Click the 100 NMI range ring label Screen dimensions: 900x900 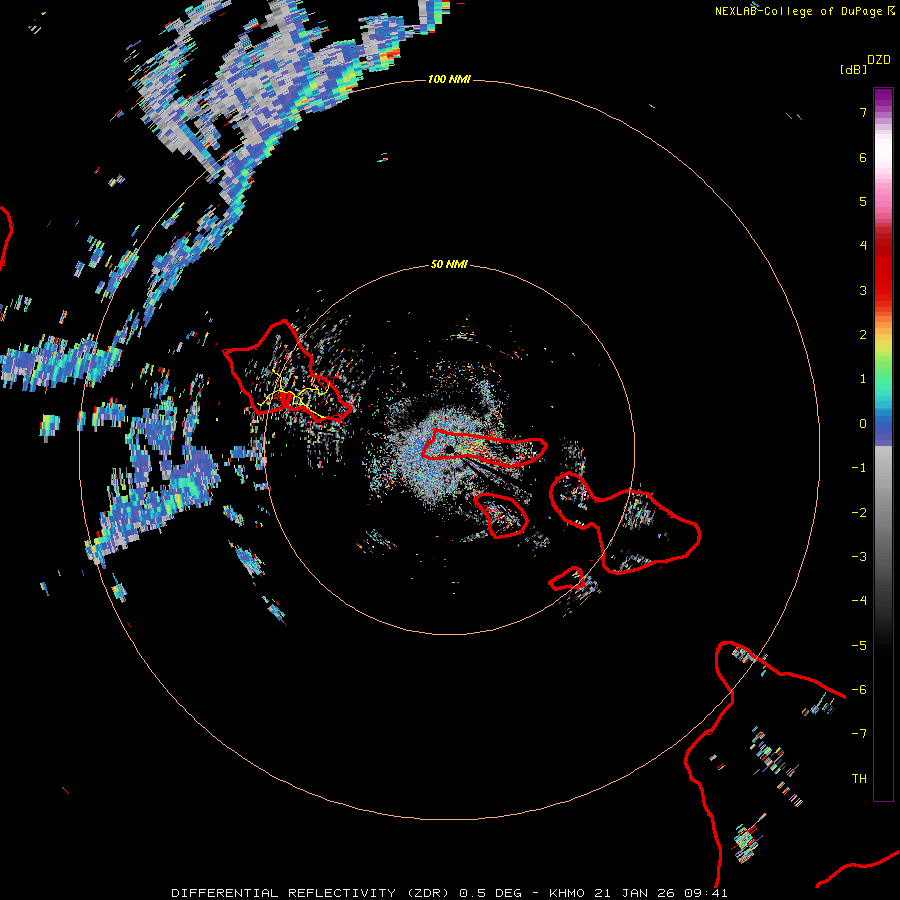point(449,79)
